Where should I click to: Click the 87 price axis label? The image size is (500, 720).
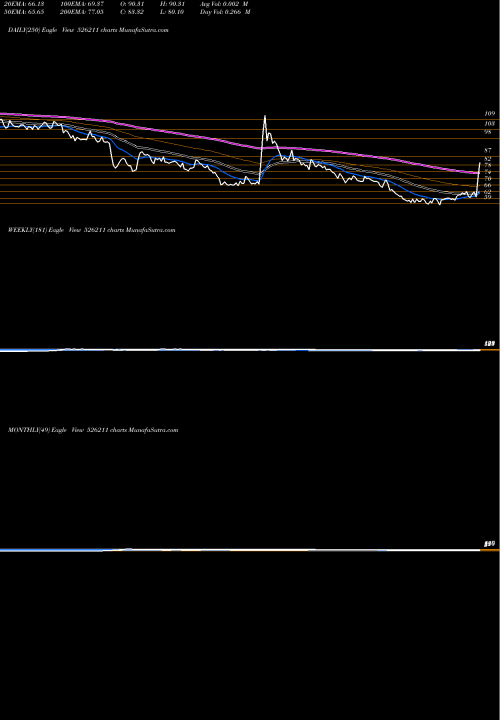point(488,150)
